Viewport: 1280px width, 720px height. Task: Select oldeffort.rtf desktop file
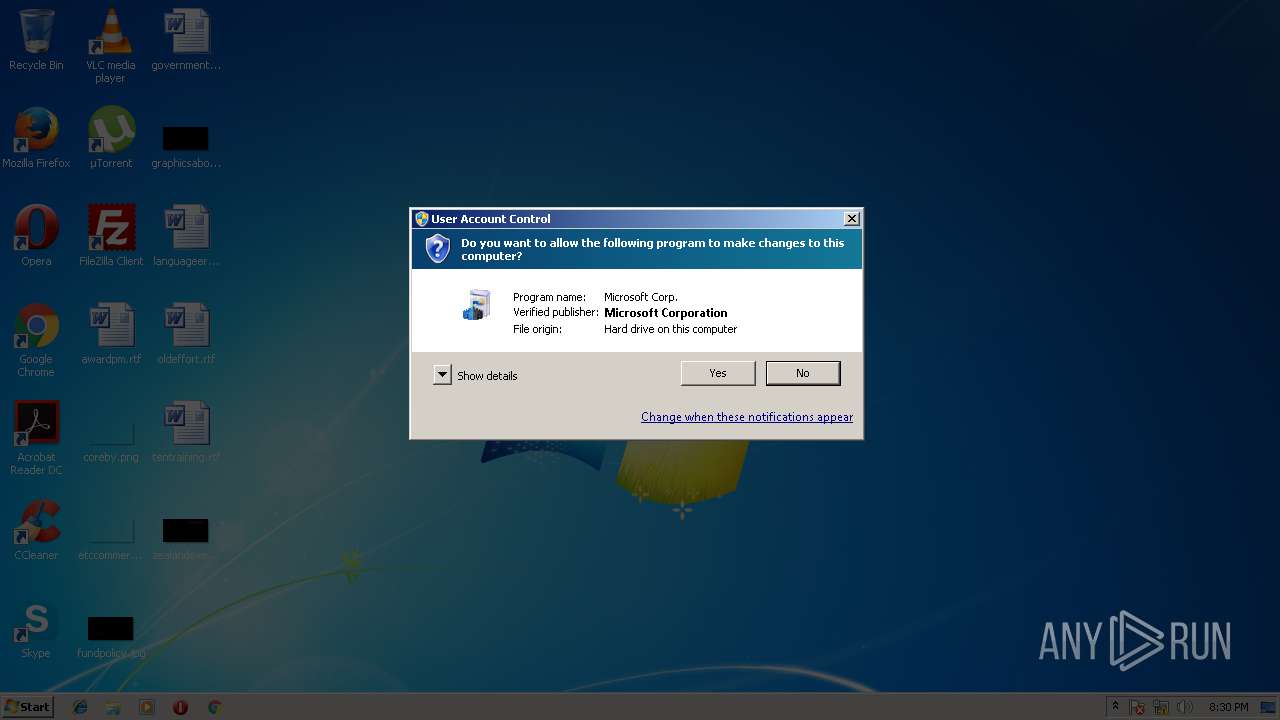(x=186, y=334)
